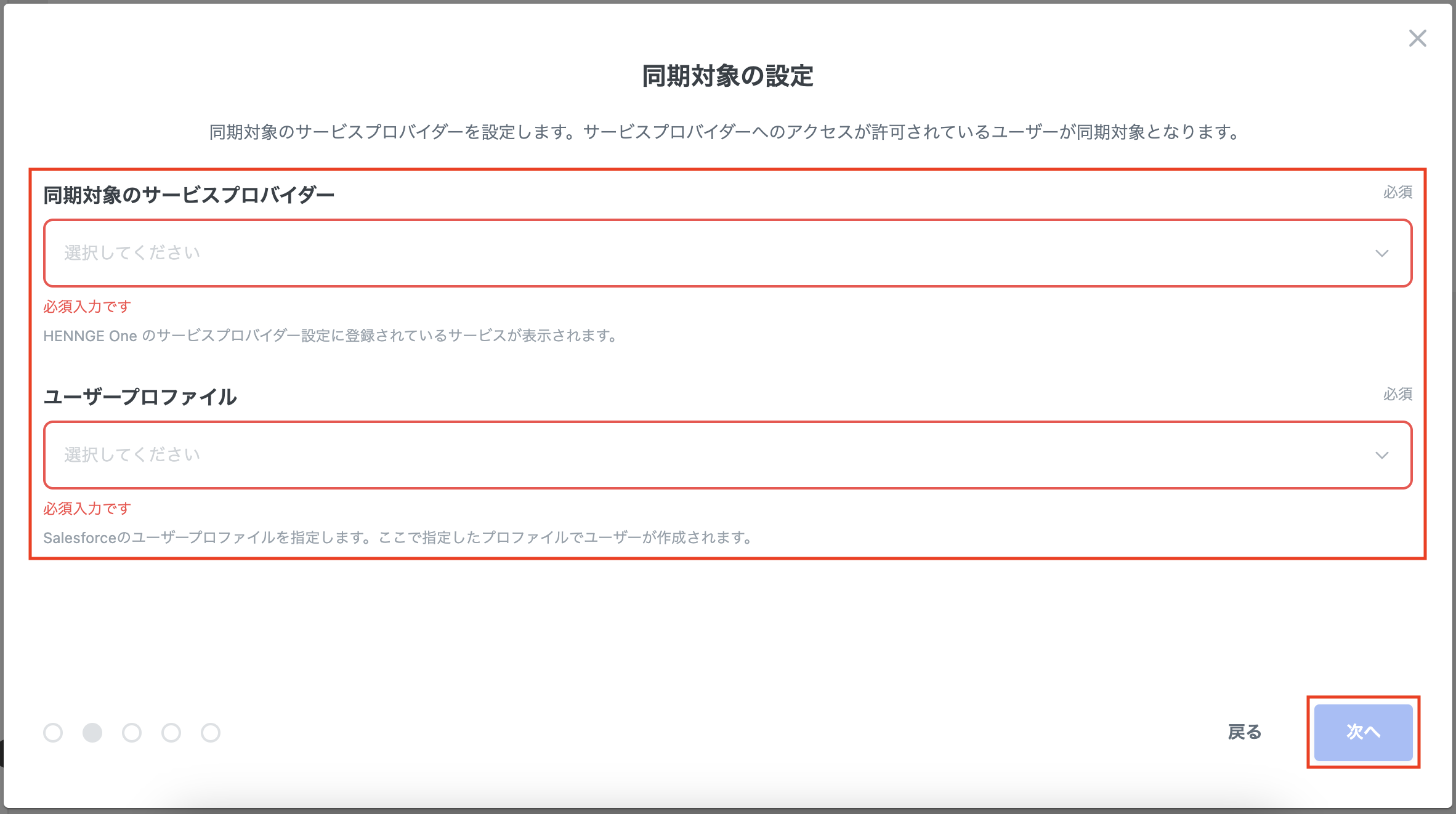Go back with the 戻る button
The image size is (1456, 814).
(x=1245, y=732)
